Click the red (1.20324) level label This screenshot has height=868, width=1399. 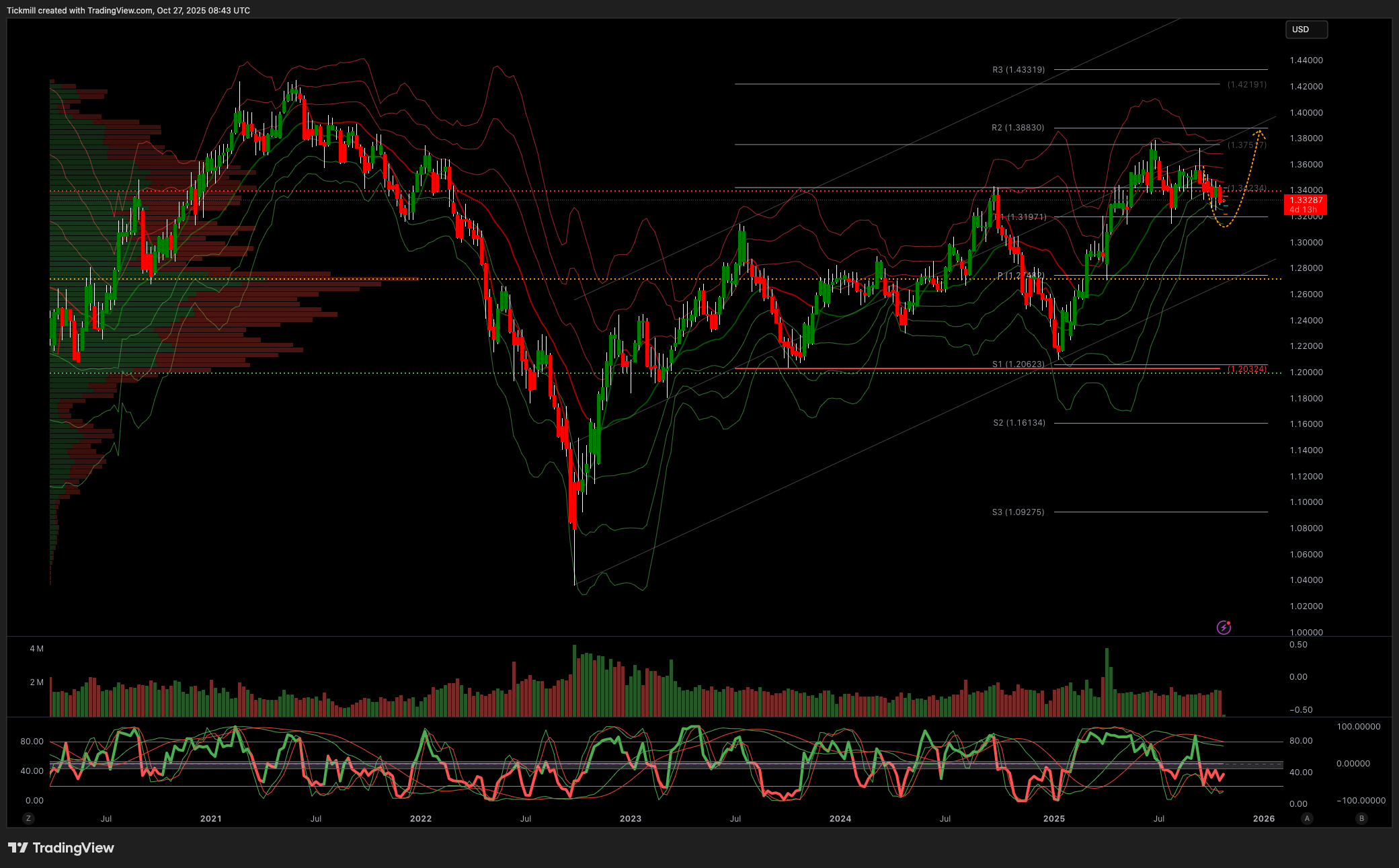[x=1246, y=368]
